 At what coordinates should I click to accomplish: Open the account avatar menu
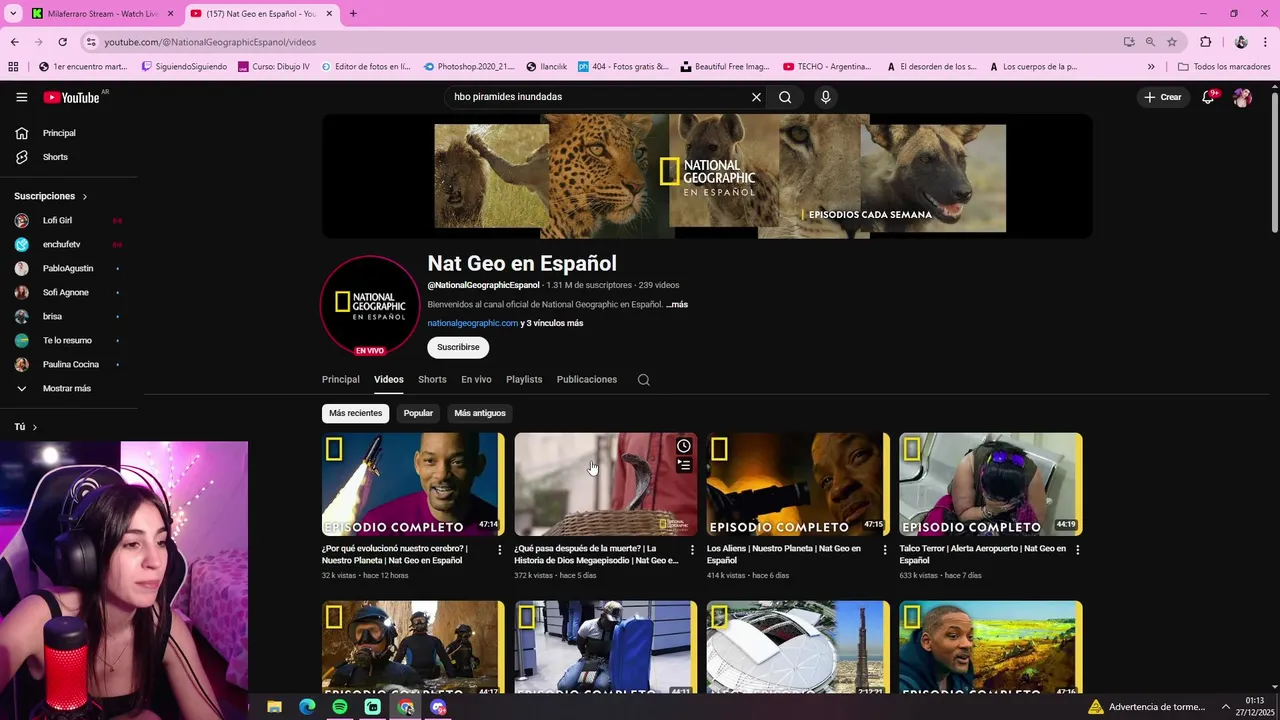click(x=1242, y=97)
